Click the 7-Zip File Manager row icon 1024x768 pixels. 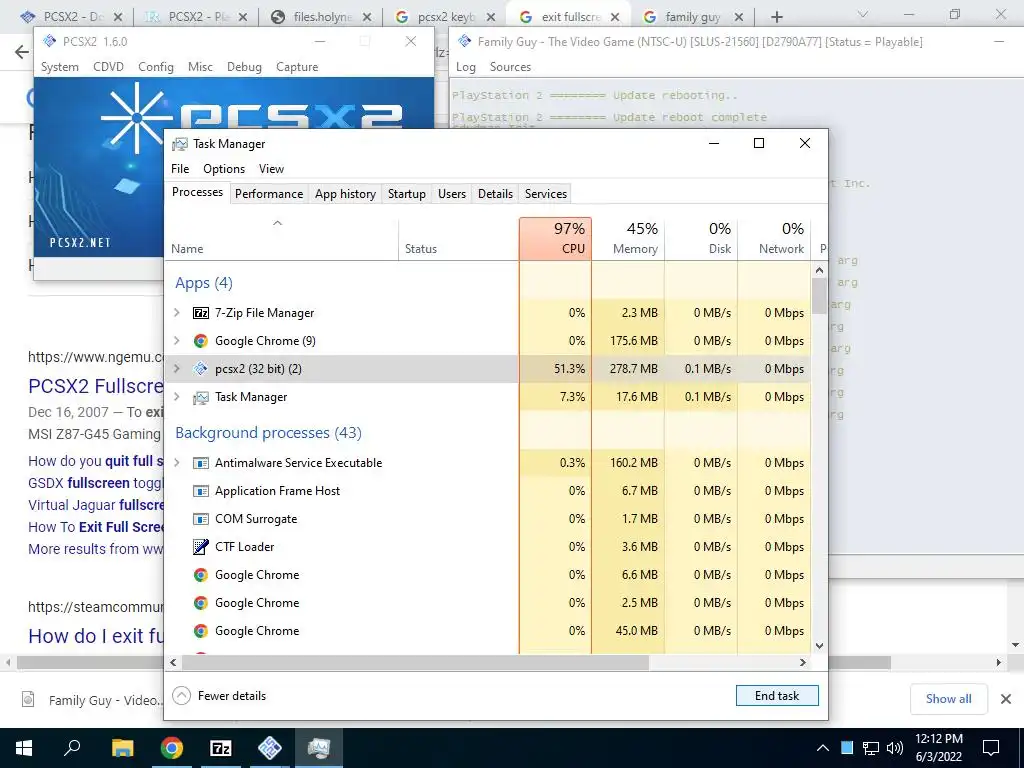pyautogui.click(x=200, y=313)
